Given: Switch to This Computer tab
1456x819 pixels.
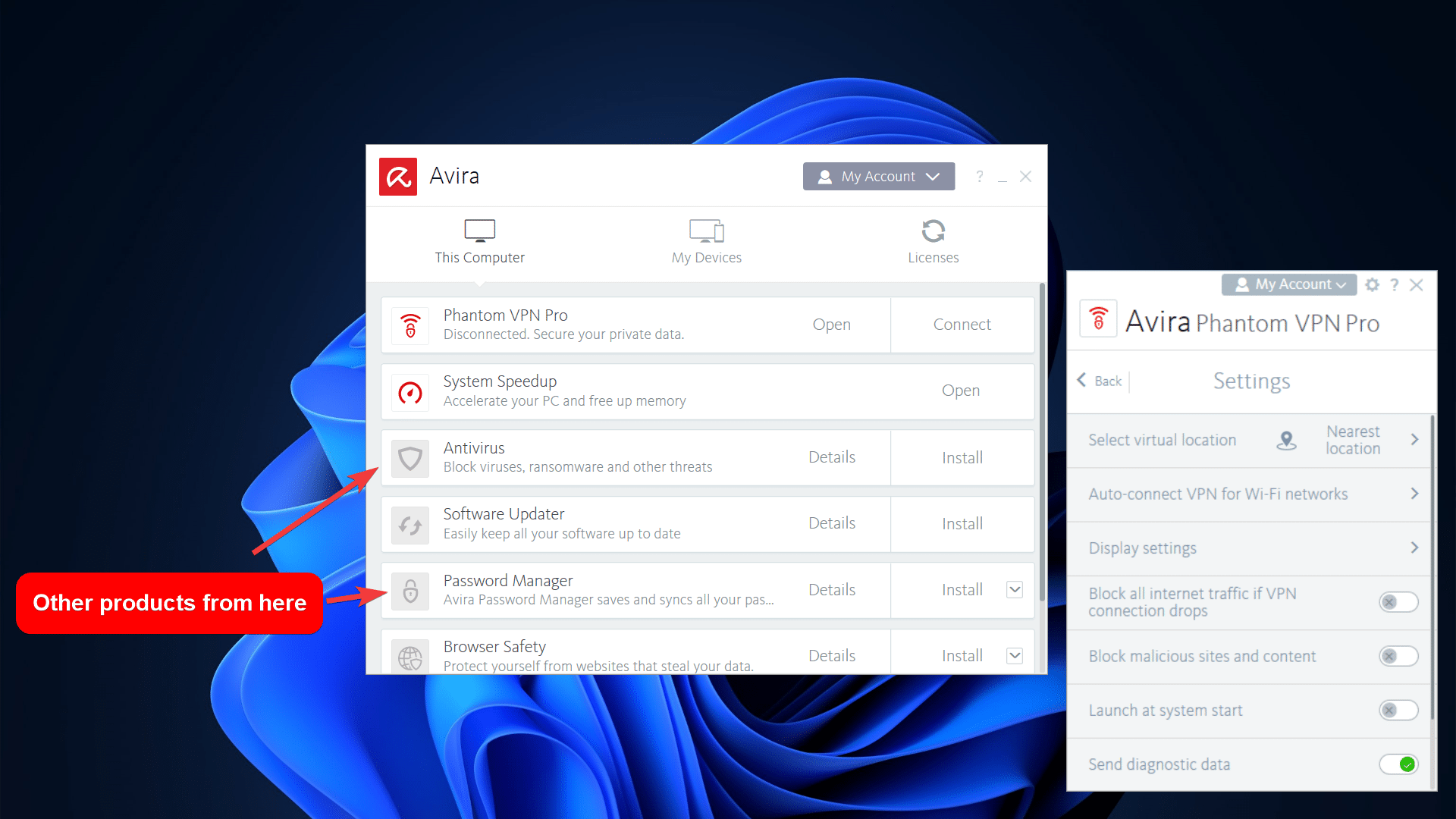Looking at the screenshot, I should (x=480, y=242).
